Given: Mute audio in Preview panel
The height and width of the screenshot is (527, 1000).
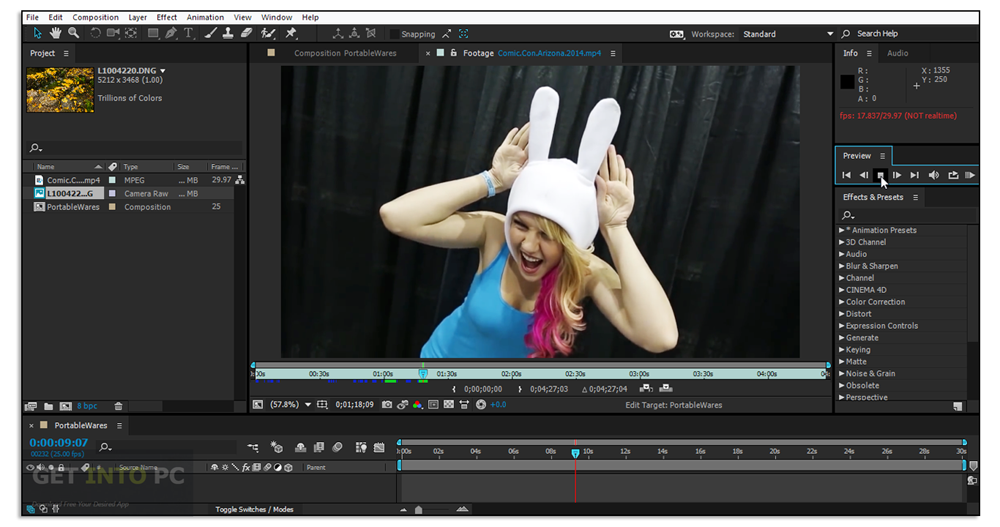Looking at the screenshot, I should point(933,176).
